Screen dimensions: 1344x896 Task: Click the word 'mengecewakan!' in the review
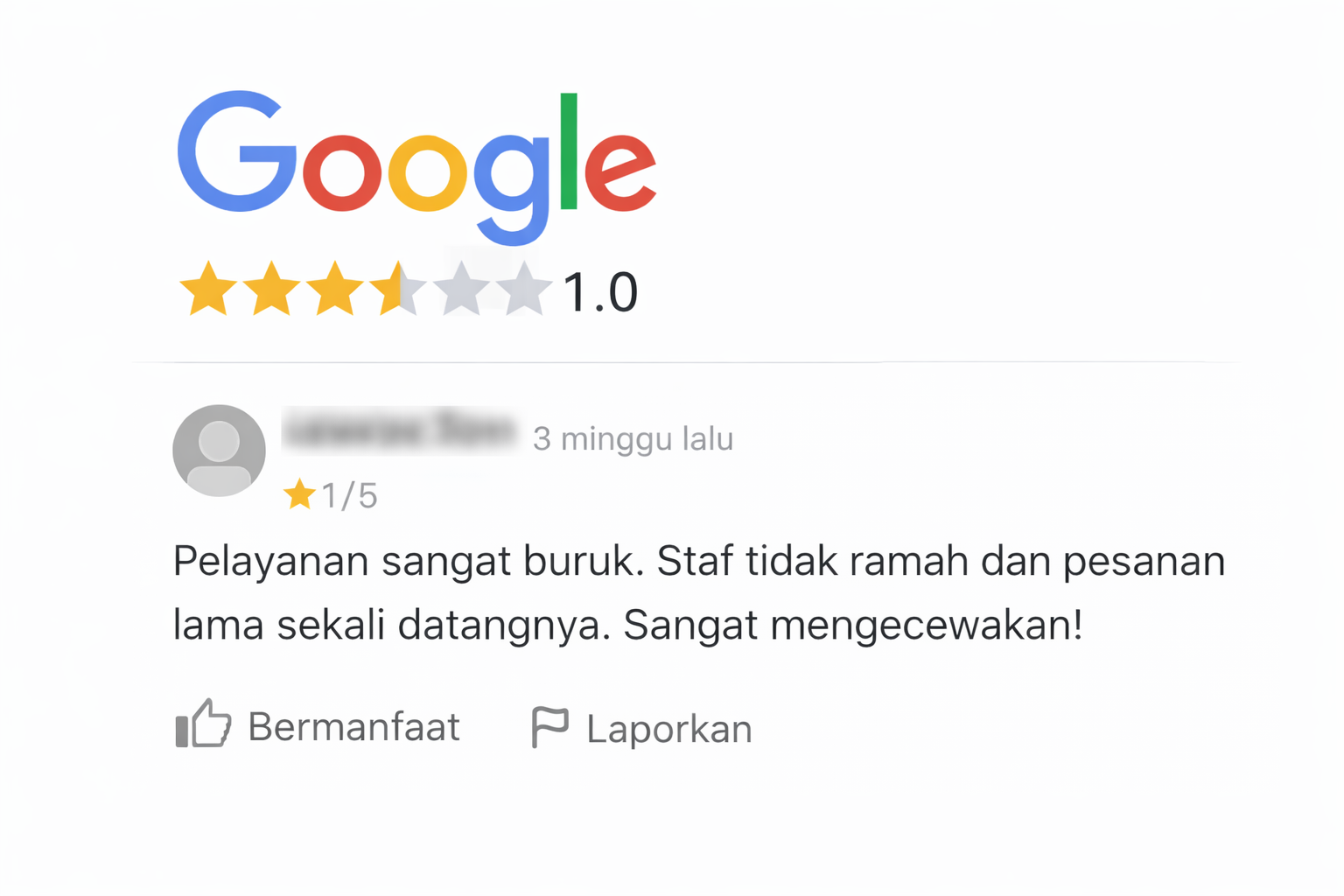coord(927,626)
